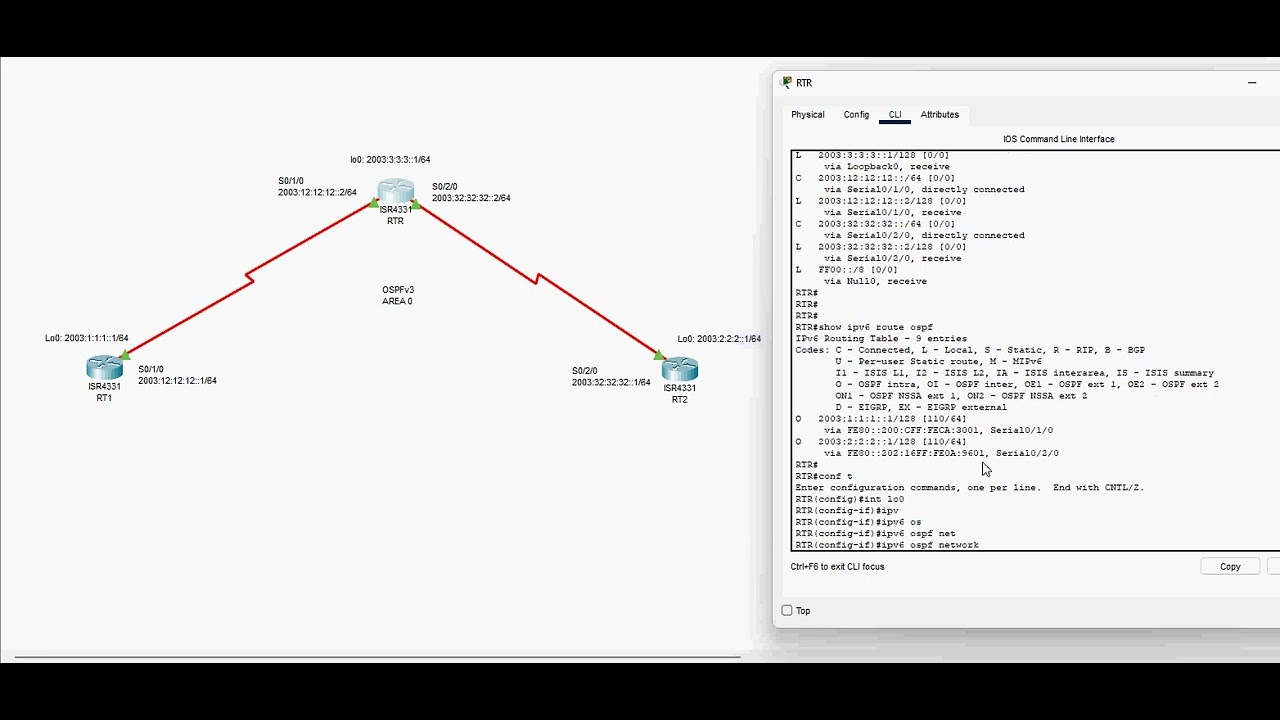This screenshot has height=720, width=1280.
Task: Select label lo0: 2003:3:3:3::1/64
Action: [x=390, y=160]
